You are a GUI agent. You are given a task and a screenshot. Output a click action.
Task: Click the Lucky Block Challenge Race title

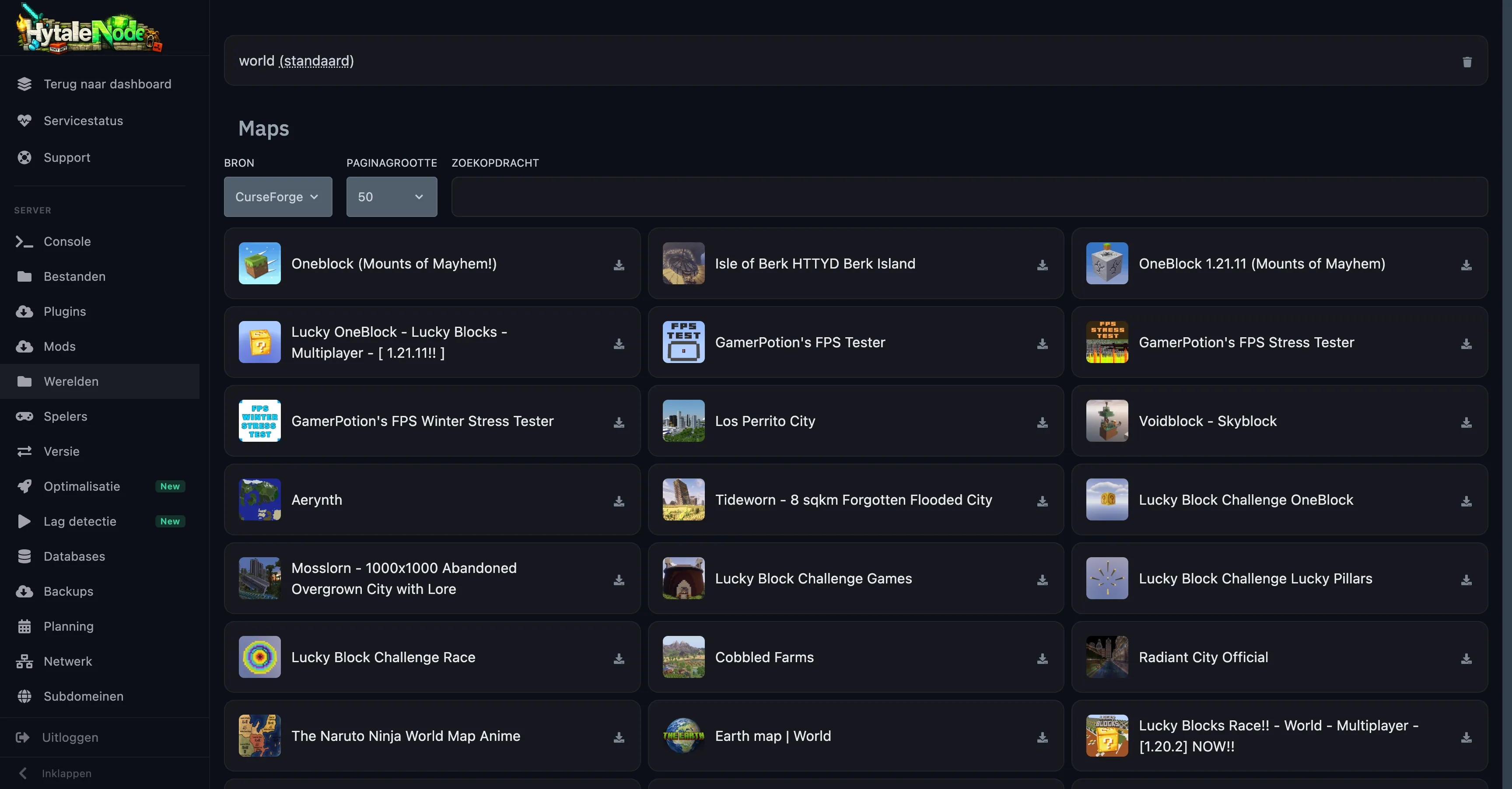coord(383,657)
